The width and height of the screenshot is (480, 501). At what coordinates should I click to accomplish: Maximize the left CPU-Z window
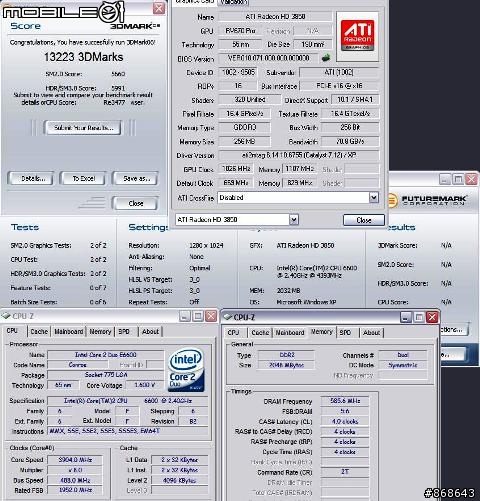click(198, 316)
